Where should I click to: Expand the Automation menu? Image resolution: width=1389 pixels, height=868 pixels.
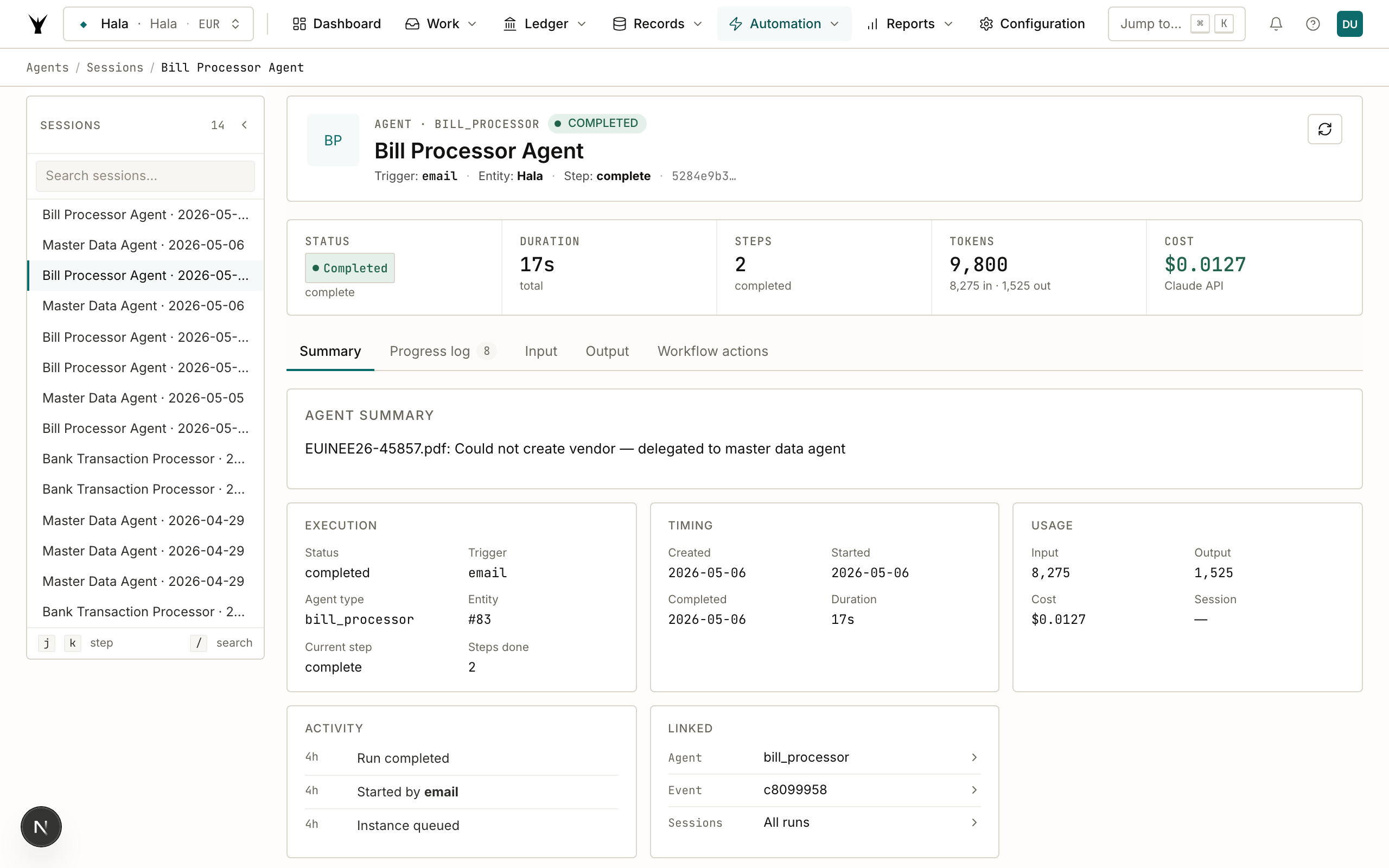point(784,24)
